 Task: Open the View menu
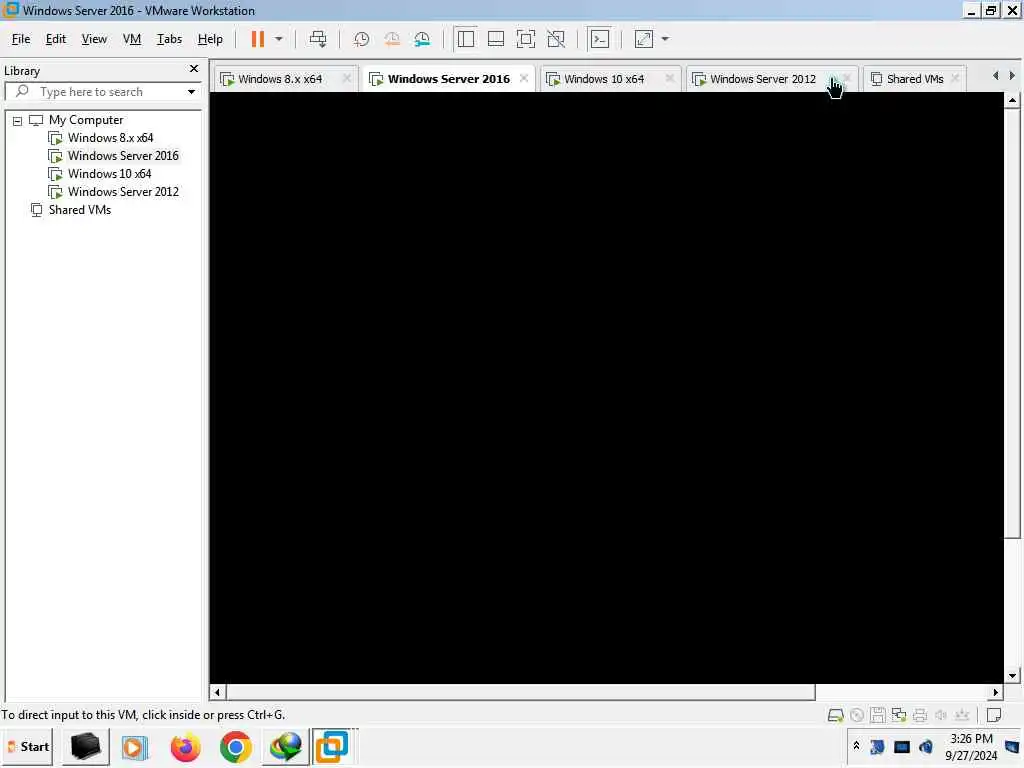(94, 39)
